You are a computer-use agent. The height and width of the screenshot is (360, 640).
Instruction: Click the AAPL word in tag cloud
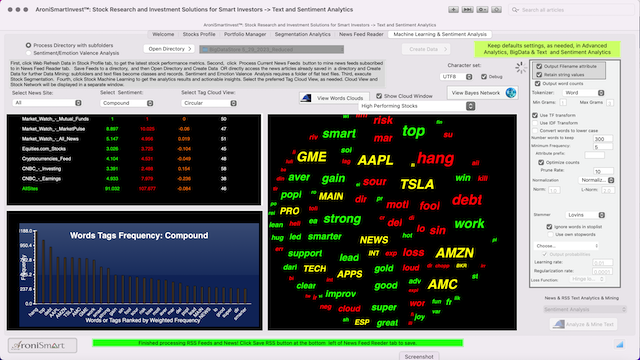pos(375,160)
